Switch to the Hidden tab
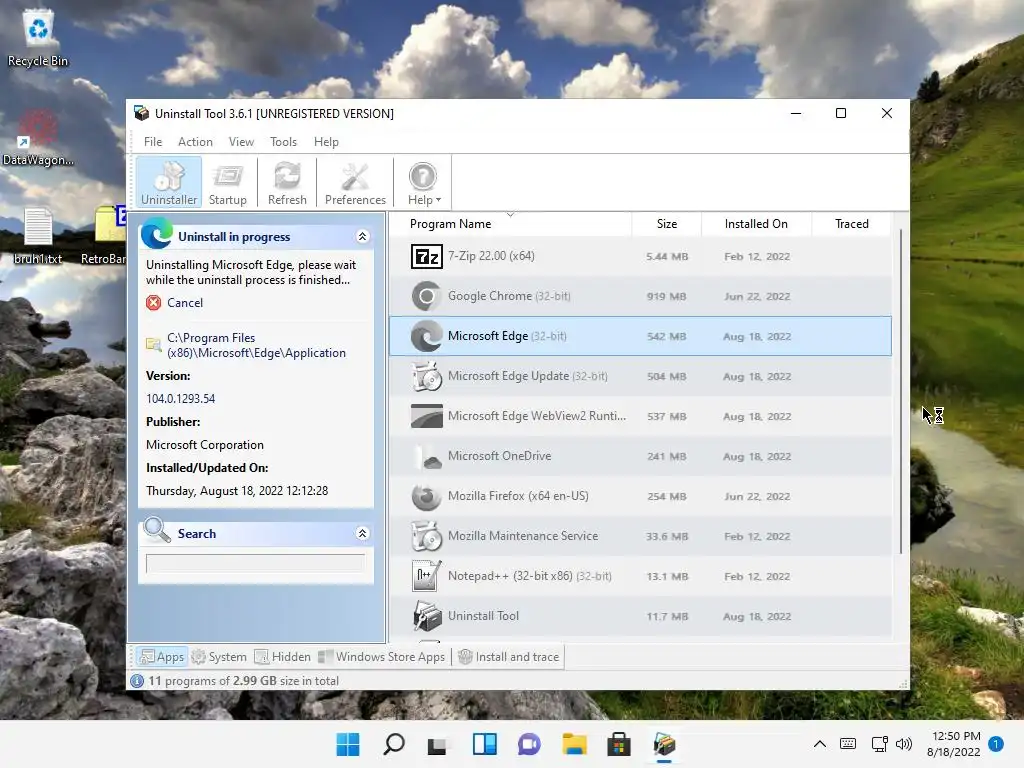Viewport: 1024px width, 768px height. [x=282, y=656]
